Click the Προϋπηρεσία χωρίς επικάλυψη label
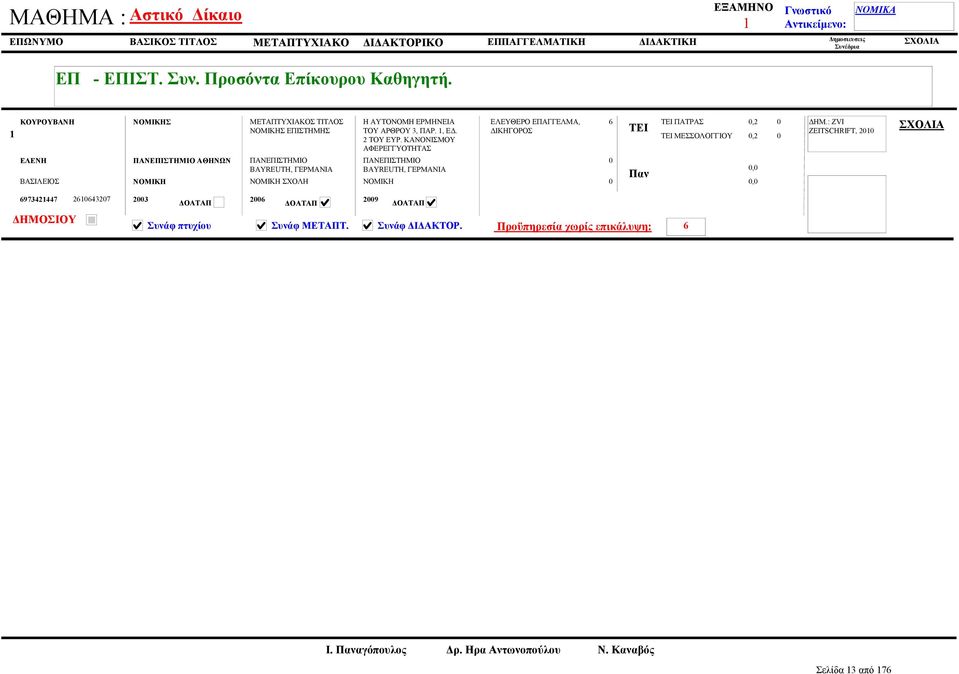 click(x=574, y=226)
